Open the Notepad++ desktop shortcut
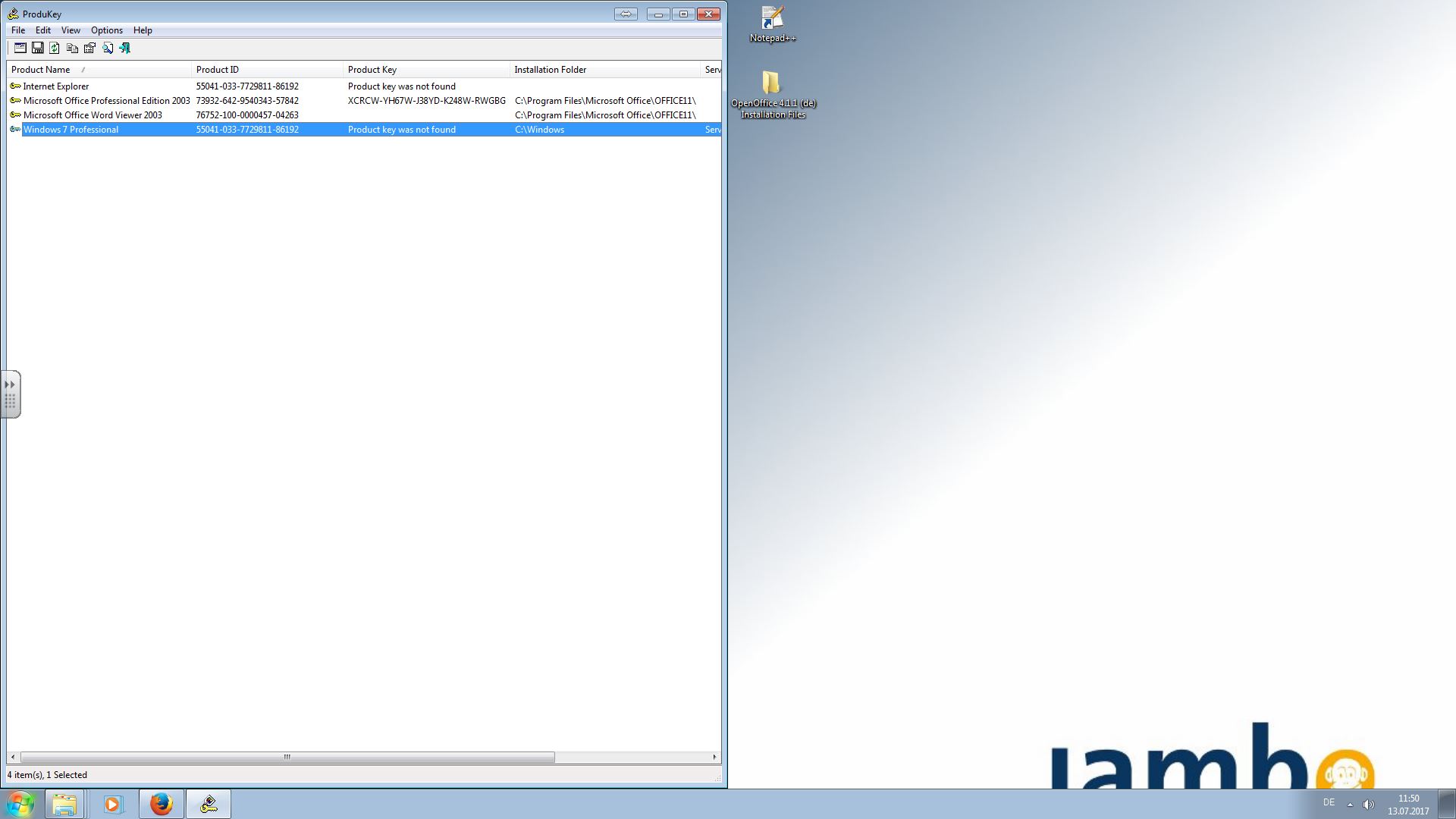The height and width of the screenshot is (819, 1456). (x=773, y=24)
